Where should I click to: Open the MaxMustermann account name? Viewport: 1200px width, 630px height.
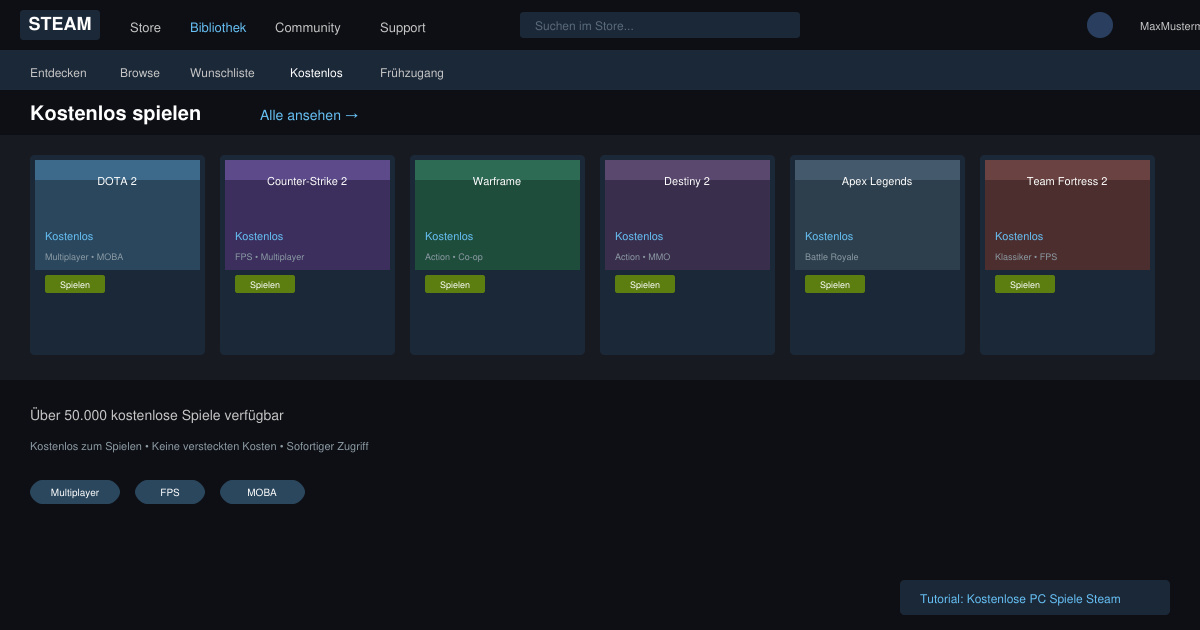pos(1170,27)
